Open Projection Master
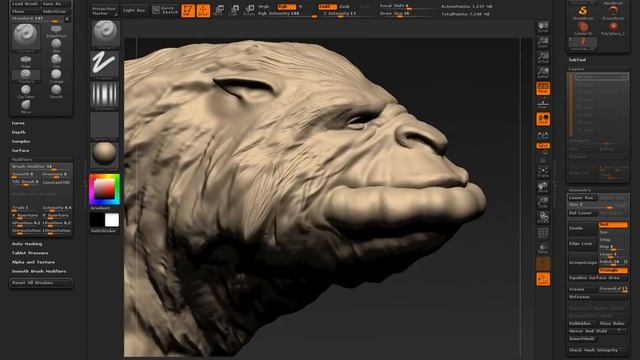640x360 pixels. [104, 11]
